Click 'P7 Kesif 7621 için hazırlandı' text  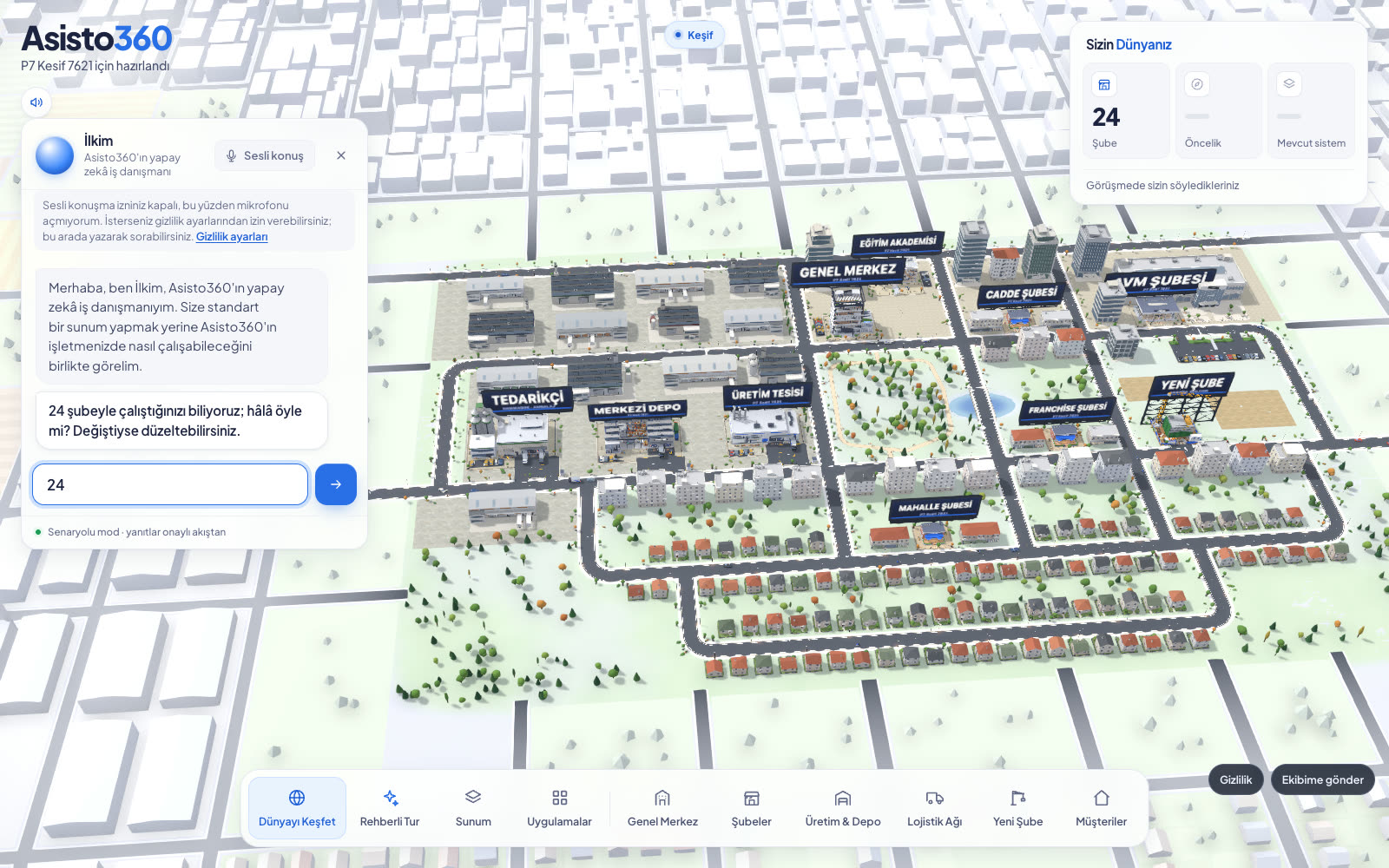tap(95, 66)
